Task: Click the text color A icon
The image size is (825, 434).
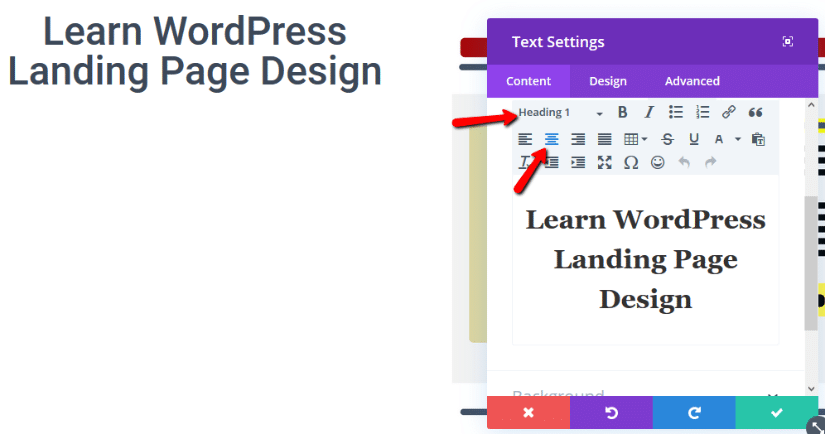Action: pyautogui.click(x=719, y=139)
